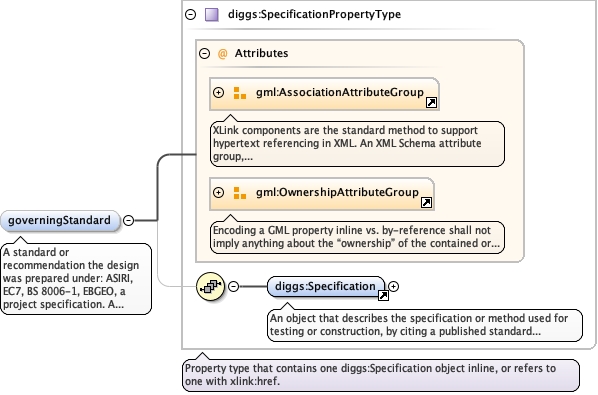
Task: Collapse the governingStandard element children
Action: point(129,220)
